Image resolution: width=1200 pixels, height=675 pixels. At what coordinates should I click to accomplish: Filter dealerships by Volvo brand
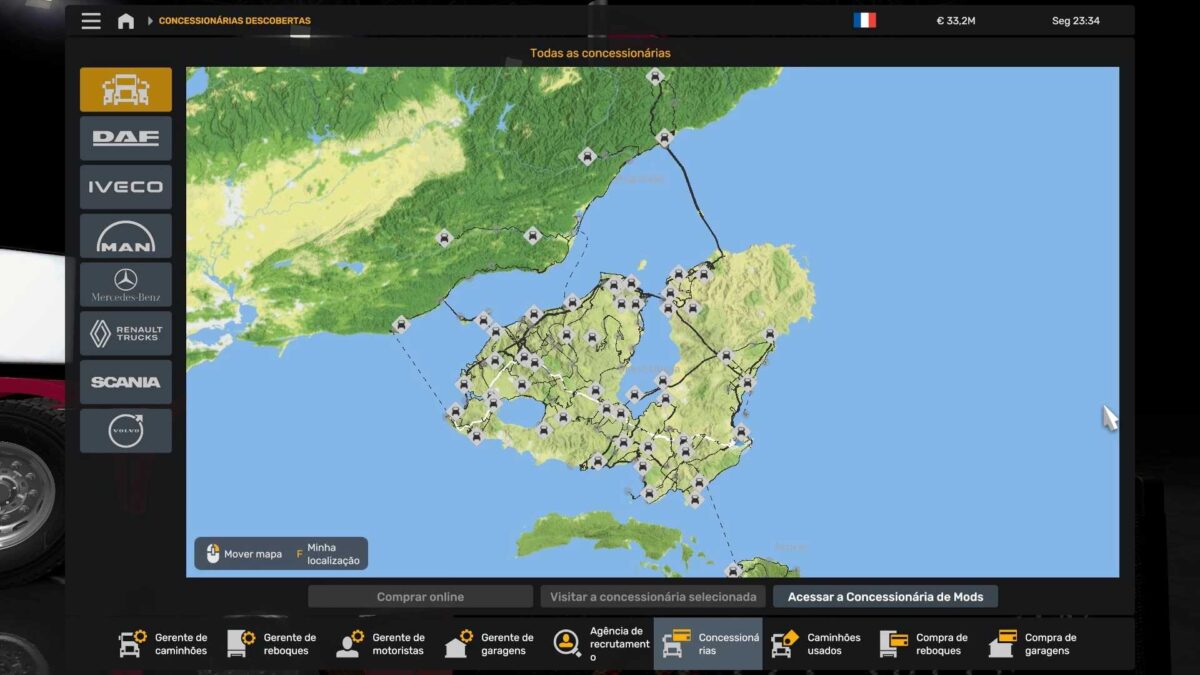(126, 430)
